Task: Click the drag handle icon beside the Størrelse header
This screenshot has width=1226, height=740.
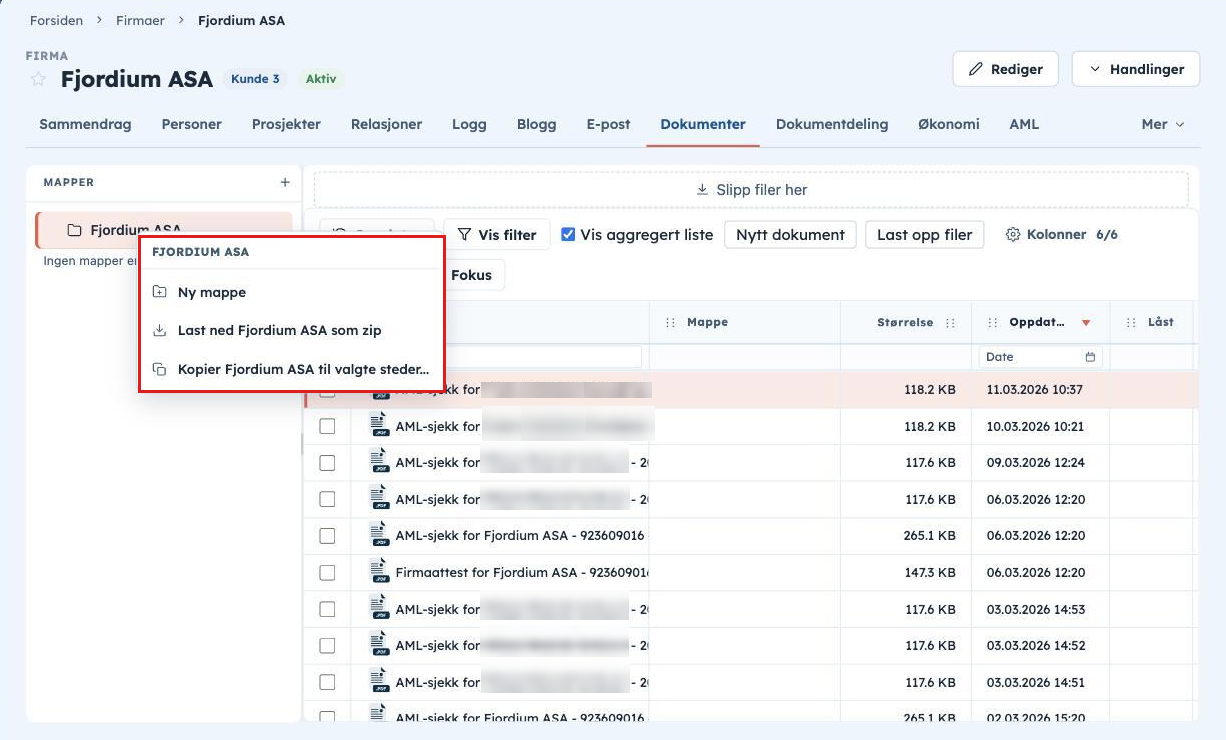Action: pyautogui.click(x=950, y=323)
